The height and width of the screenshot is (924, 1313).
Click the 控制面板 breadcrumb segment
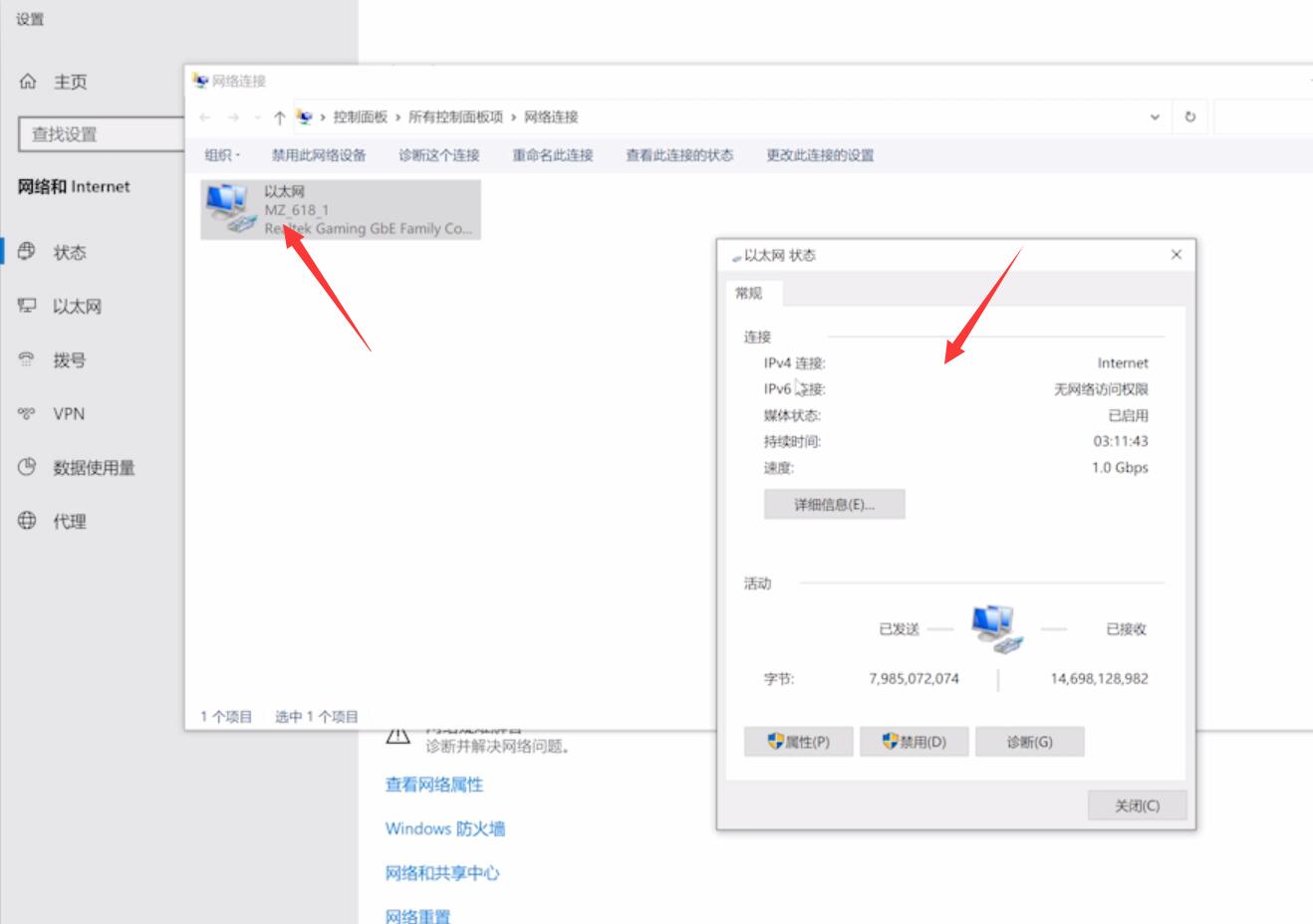coord(361,116)
